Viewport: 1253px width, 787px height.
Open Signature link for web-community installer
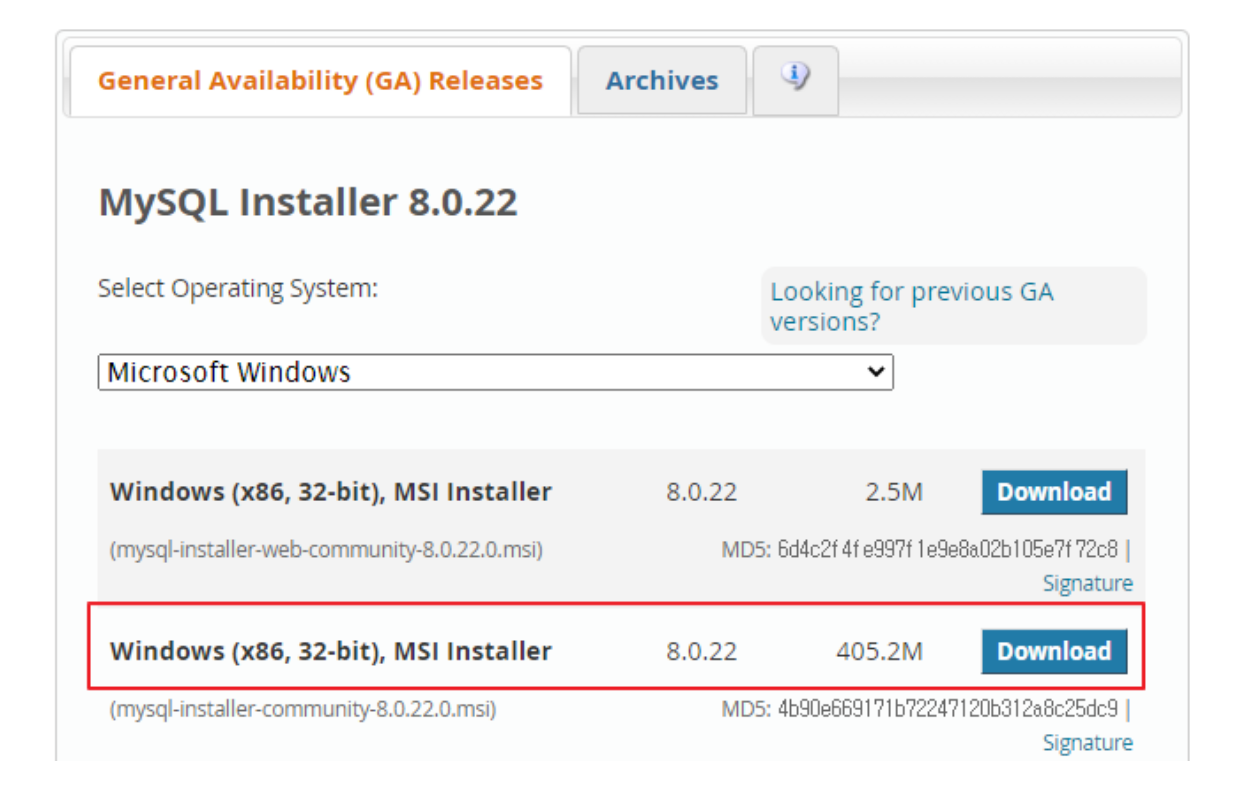point(1087,583)
